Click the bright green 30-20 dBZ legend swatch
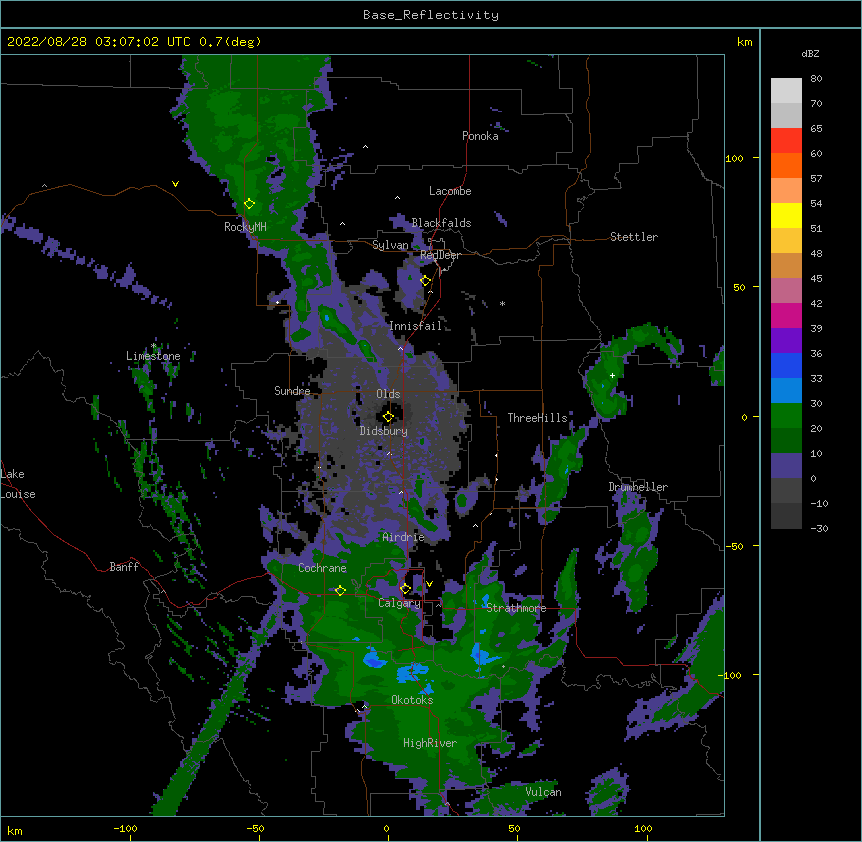The height and width of the screenshot is (842, 862). [786, 416]
